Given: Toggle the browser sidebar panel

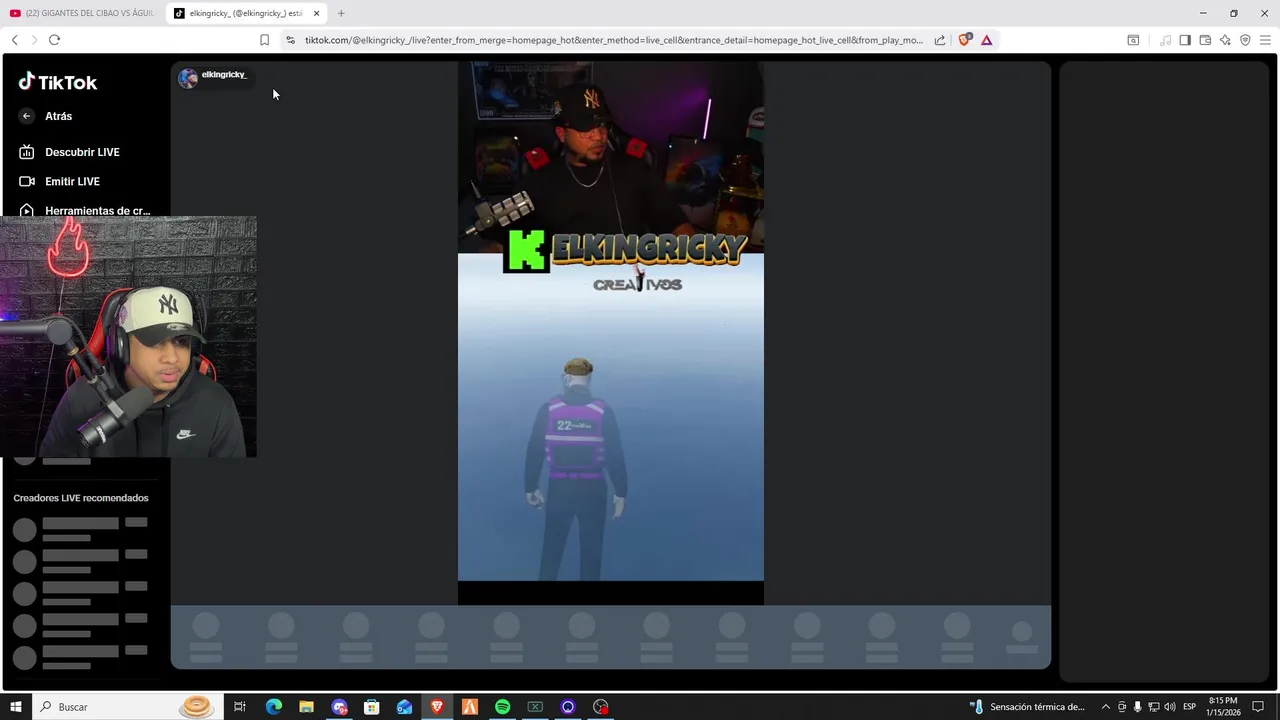Looking at the screenshot, I should point(1185,40).
